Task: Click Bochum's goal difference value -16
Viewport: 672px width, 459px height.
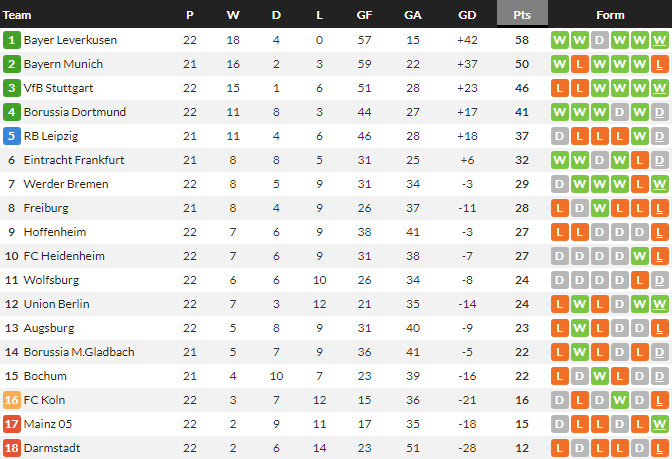Action: coord(467,376)
